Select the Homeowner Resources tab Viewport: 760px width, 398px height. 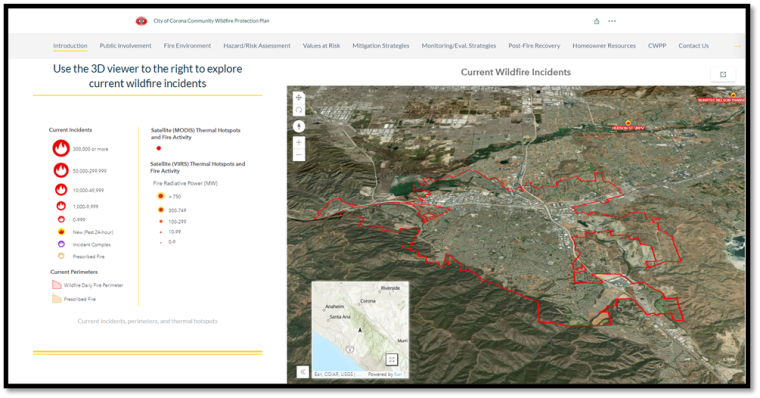coord(604,46)
